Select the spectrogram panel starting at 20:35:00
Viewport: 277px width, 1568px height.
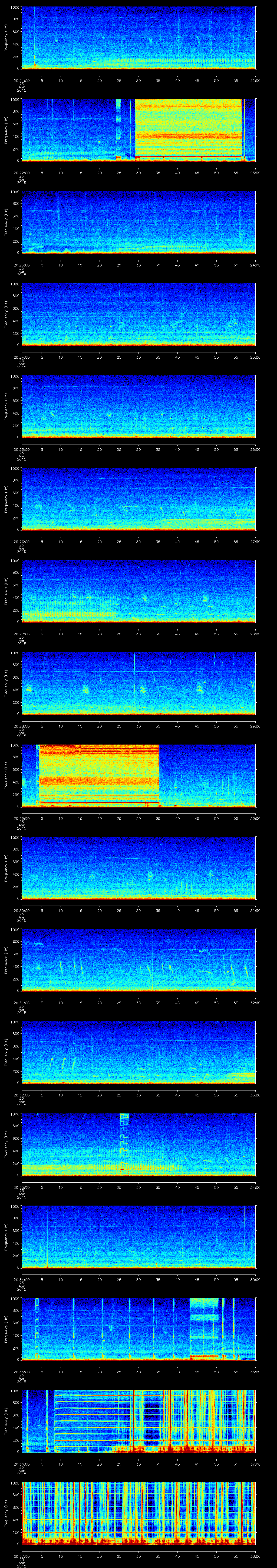(138, 1329)
